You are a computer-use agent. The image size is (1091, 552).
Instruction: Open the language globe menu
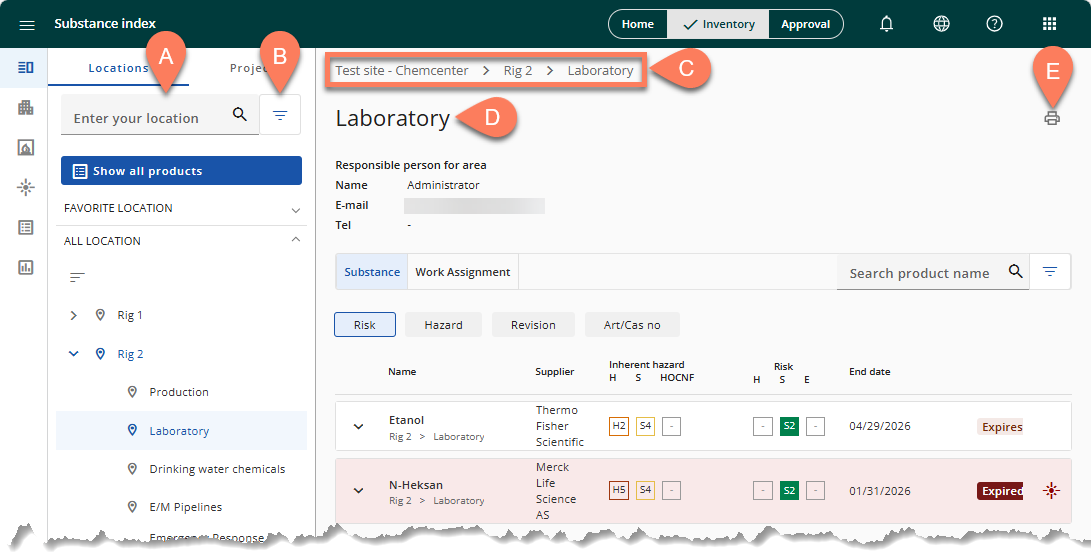(x=941, y=24)
